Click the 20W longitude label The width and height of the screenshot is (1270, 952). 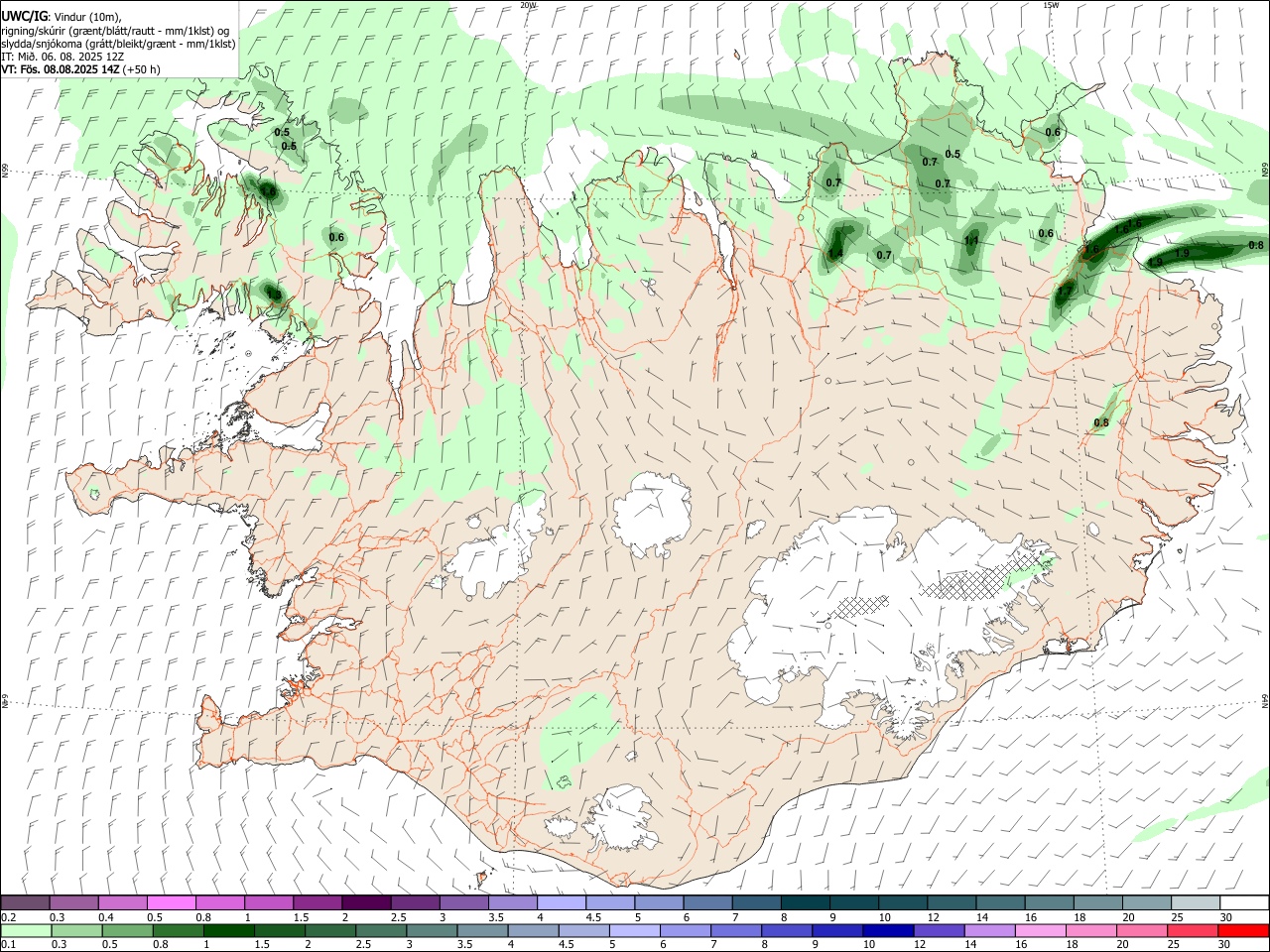pos(528,5)
